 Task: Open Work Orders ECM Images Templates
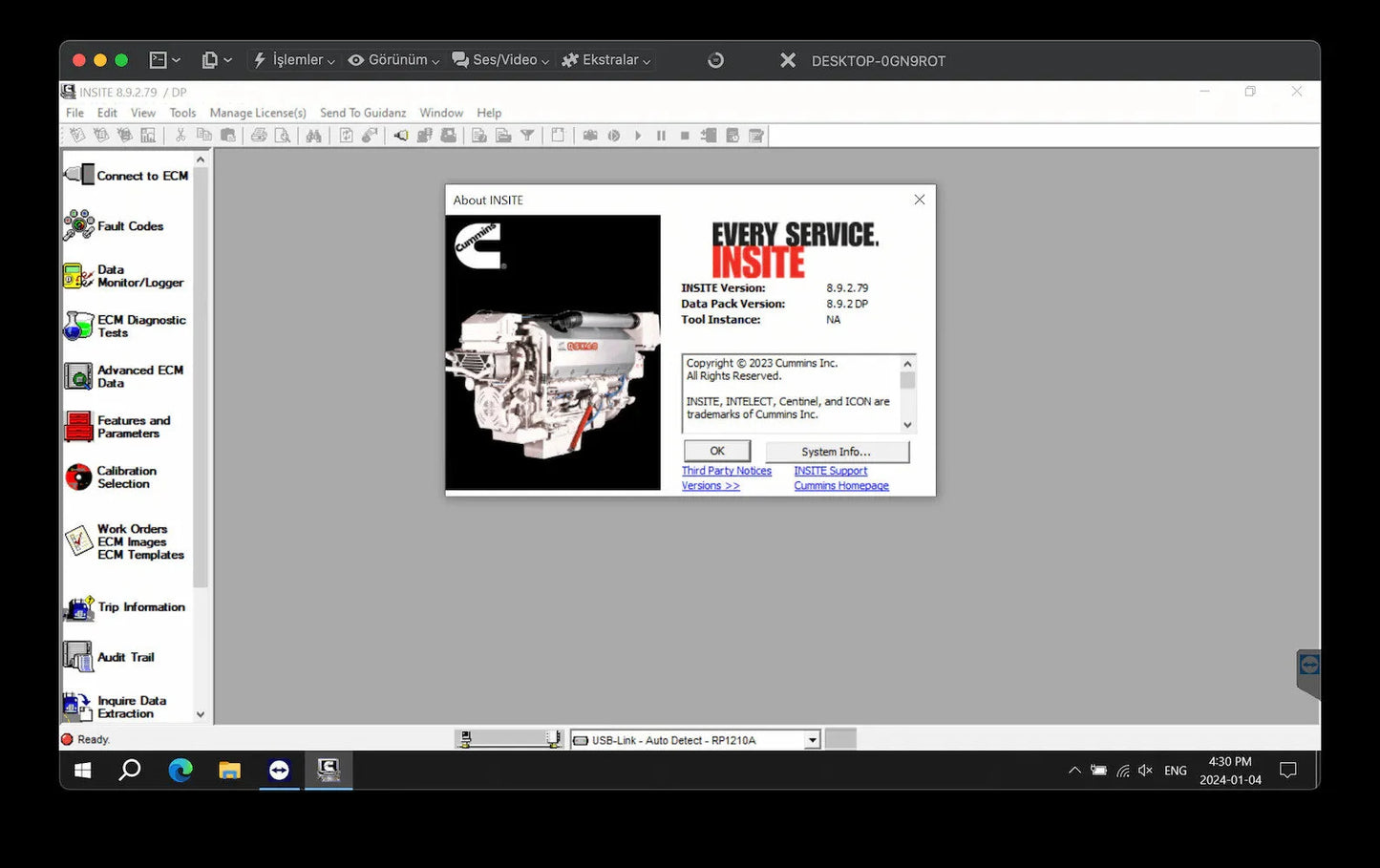pos(124,541)
